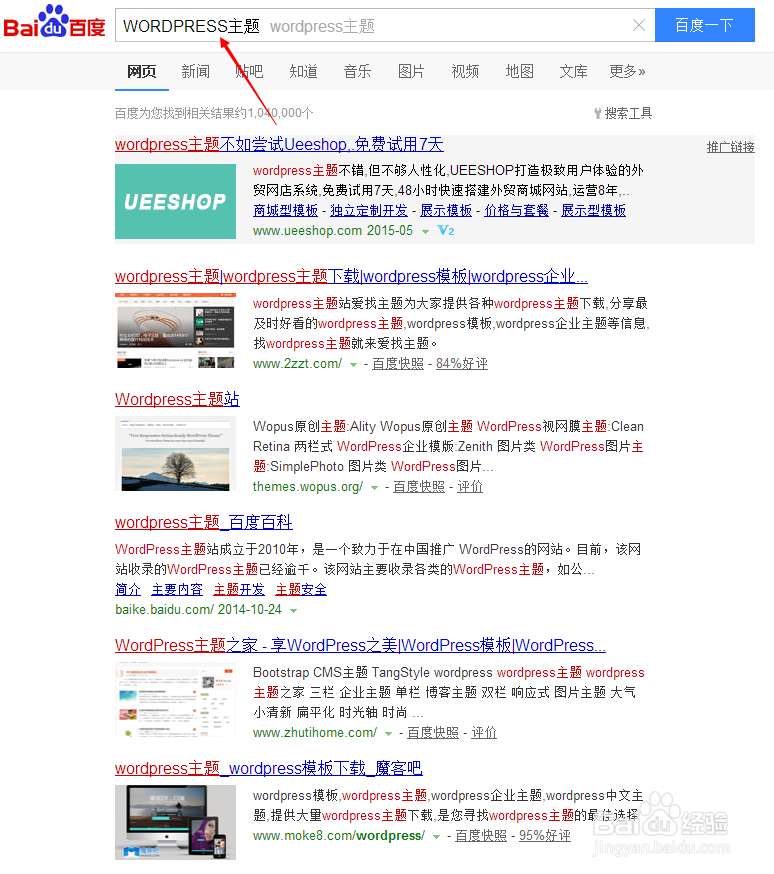The height and width of the screenshot is (874, 774).
Task: Open 百度快照 for themes.wopus.org
Action: (x=419, y=487)
